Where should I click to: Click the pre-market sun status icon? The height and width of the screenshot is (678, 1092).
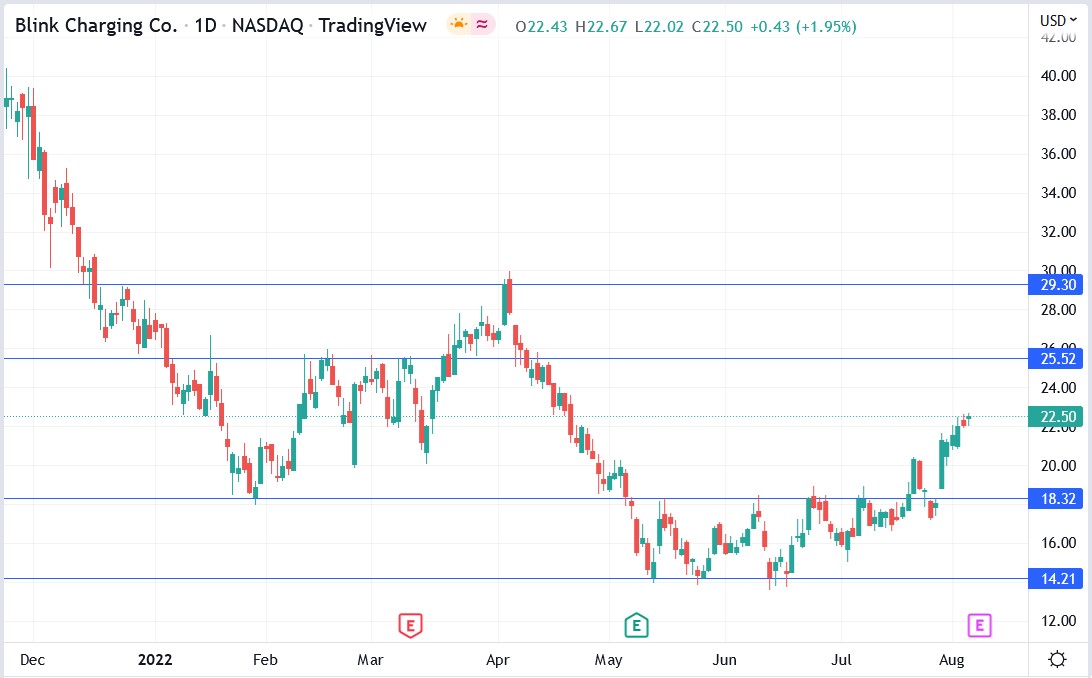pyautogui.click(x=459, y=26)
